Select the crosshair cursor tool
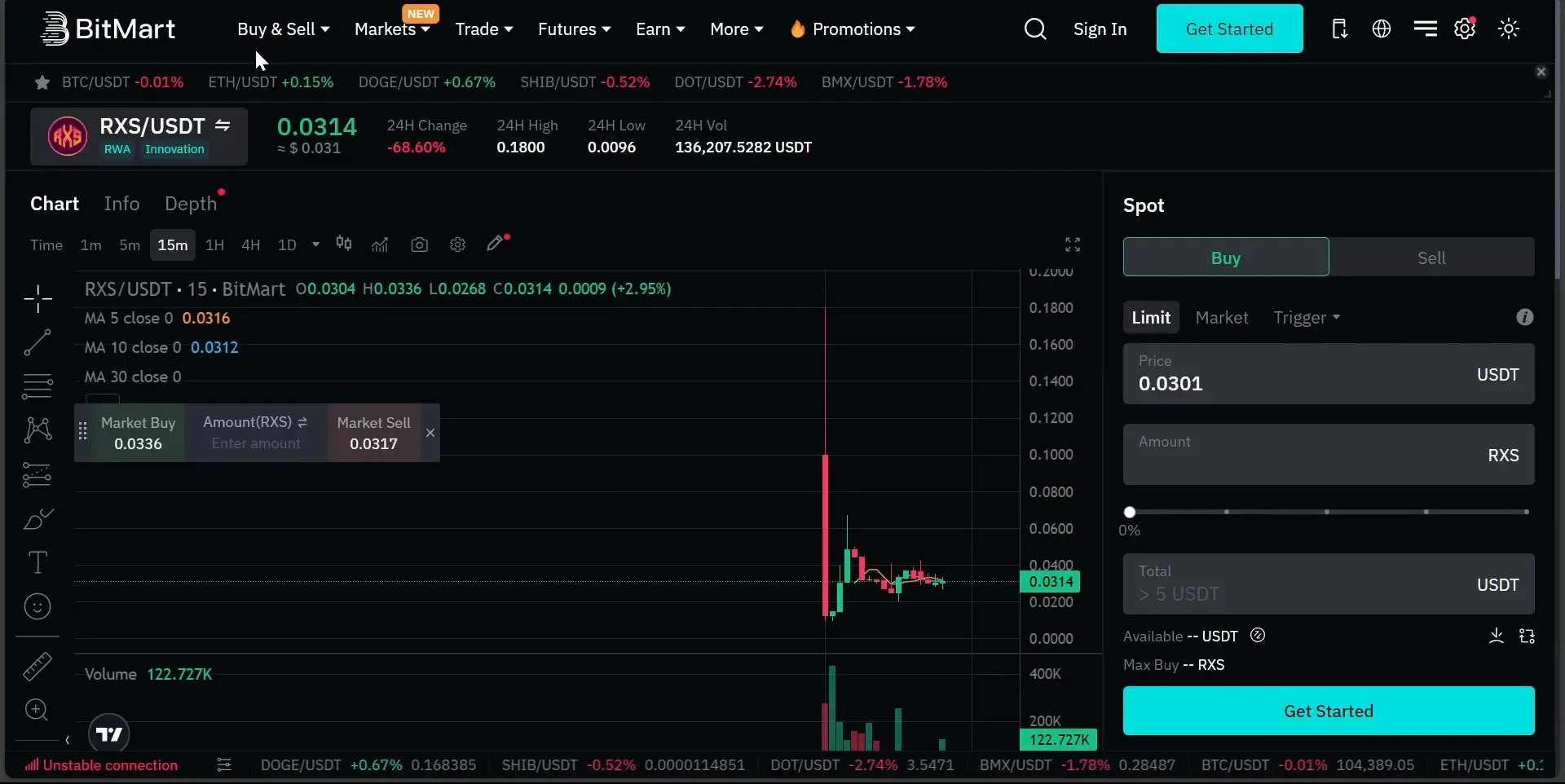The image size is (1565, 784). point(37,299)
